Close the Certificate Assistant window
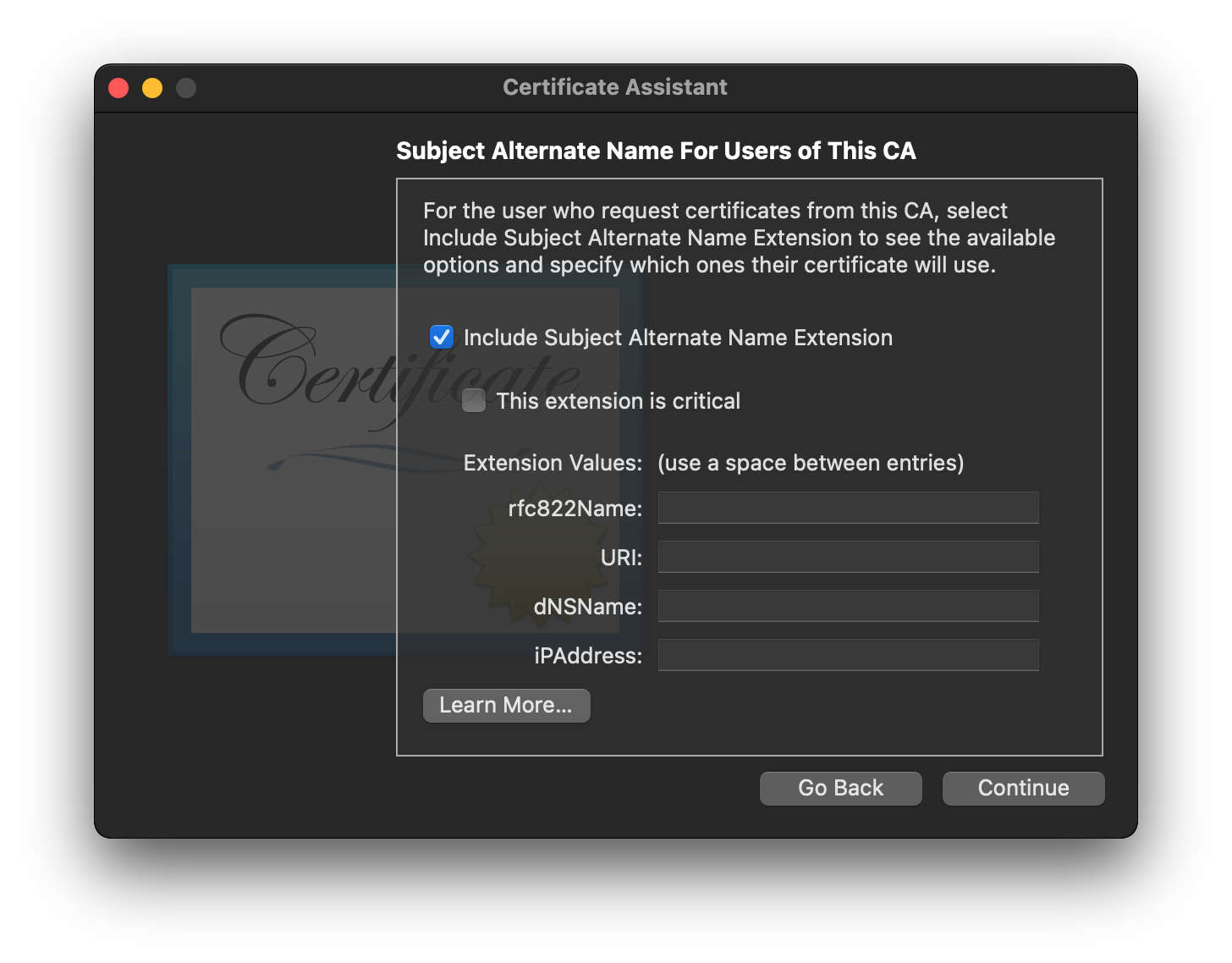1232x963 pixels. point(118,88)
